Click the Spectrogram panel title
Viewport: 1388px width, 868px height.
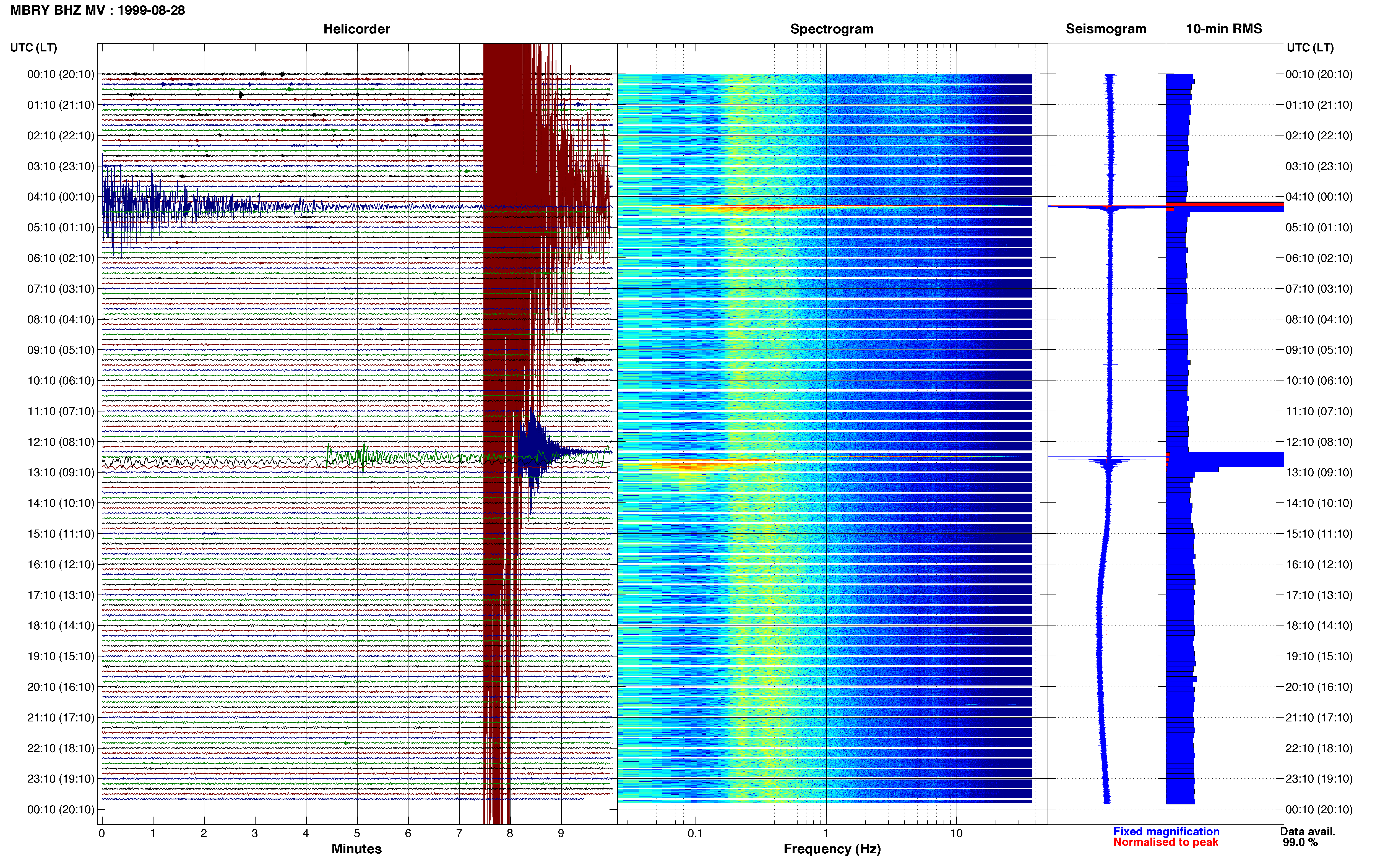tap(832, 29)
